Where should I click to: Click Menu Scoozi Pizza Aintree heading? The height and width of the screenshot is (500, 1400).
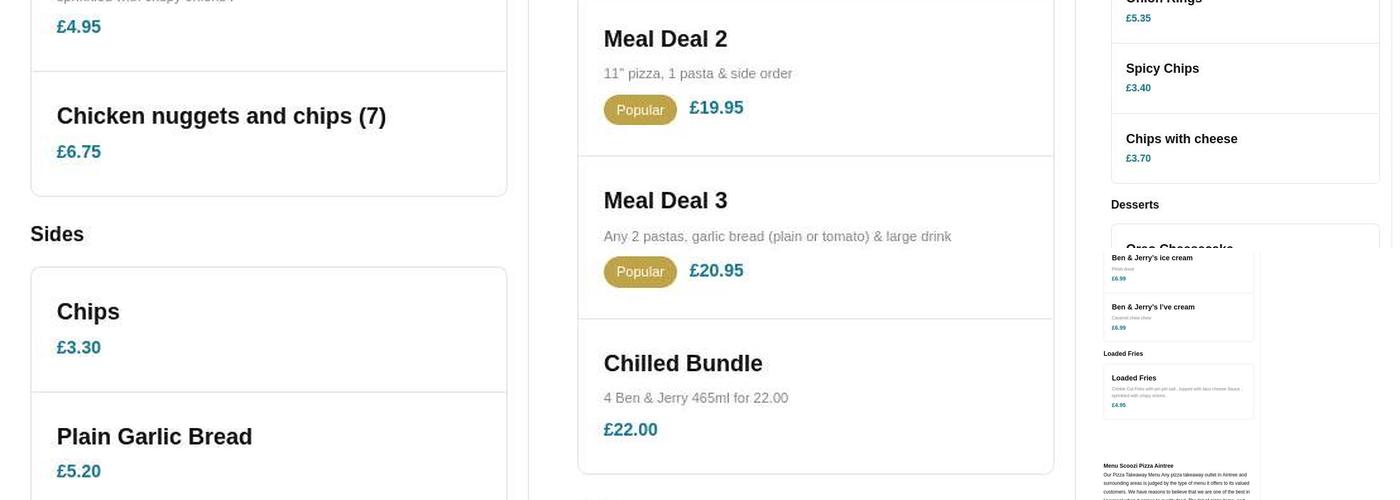click(x=1138, y=466)
